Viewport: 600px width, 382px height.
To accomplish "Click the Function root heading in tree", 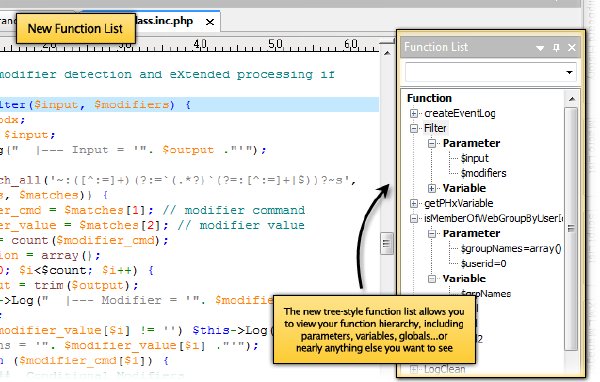I will tap(429, 98).
